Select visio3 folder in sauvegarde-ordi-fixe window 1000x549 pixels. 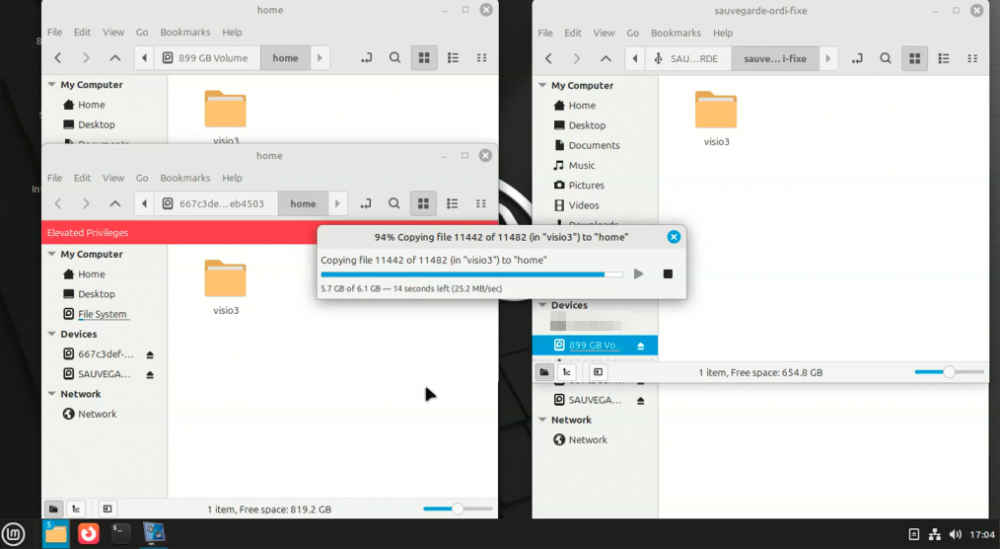tap(716, 119)
